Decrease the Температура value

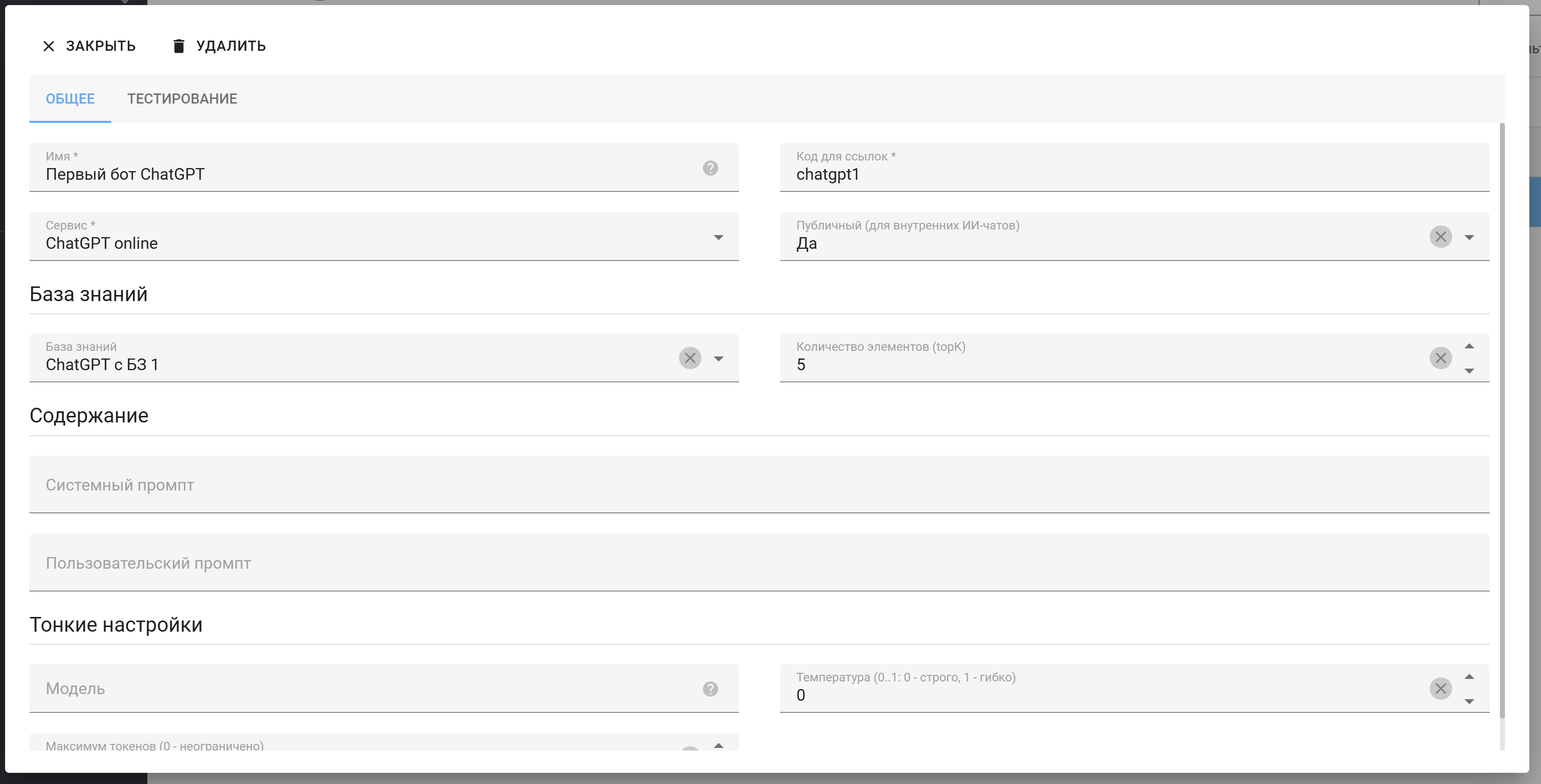1469,701
